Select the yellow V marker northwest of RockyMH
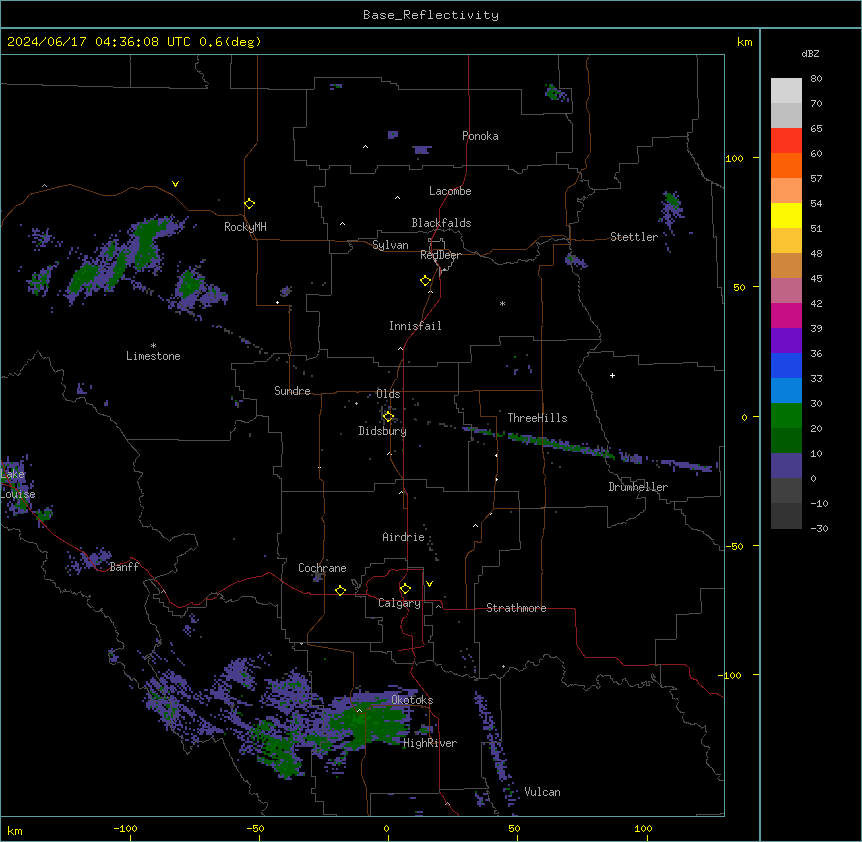Viewport: 862px width, 842px height. tap(175, 184)
